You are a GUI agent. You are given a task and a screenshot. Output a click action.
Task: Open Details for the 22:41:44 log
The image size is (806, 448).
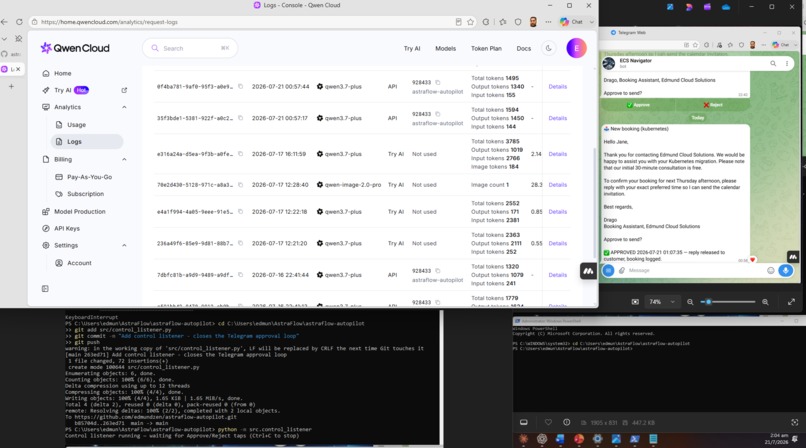pos(557,275)
